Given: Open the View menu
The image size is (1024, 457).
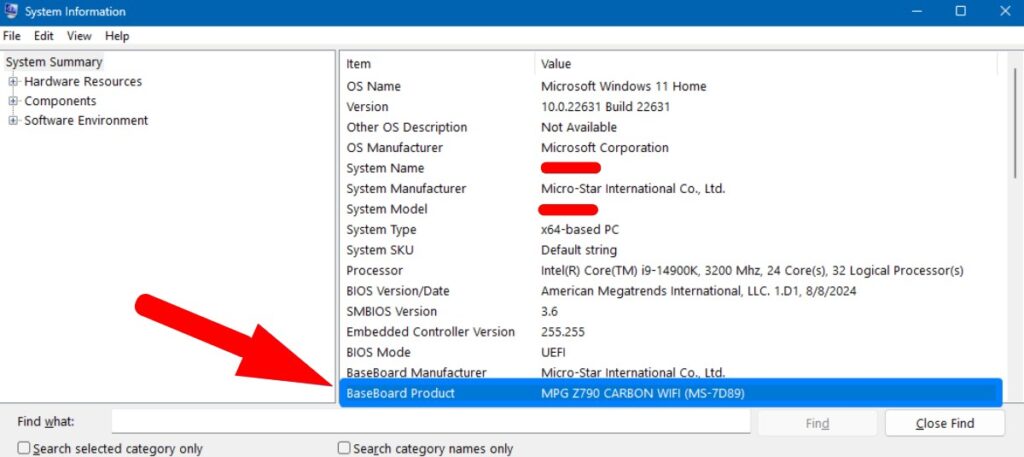Looking at the screenshot, I should click(79, 36).
